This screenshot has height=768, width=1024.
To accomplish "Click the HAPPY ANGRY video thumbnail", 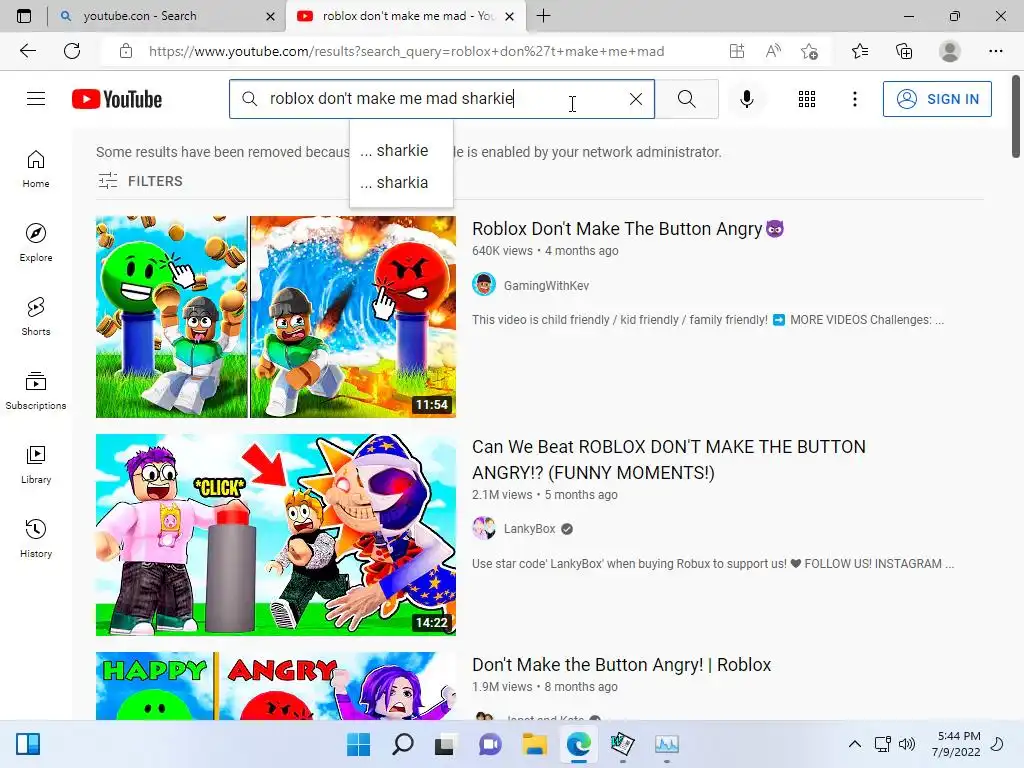I will (276, 686).
